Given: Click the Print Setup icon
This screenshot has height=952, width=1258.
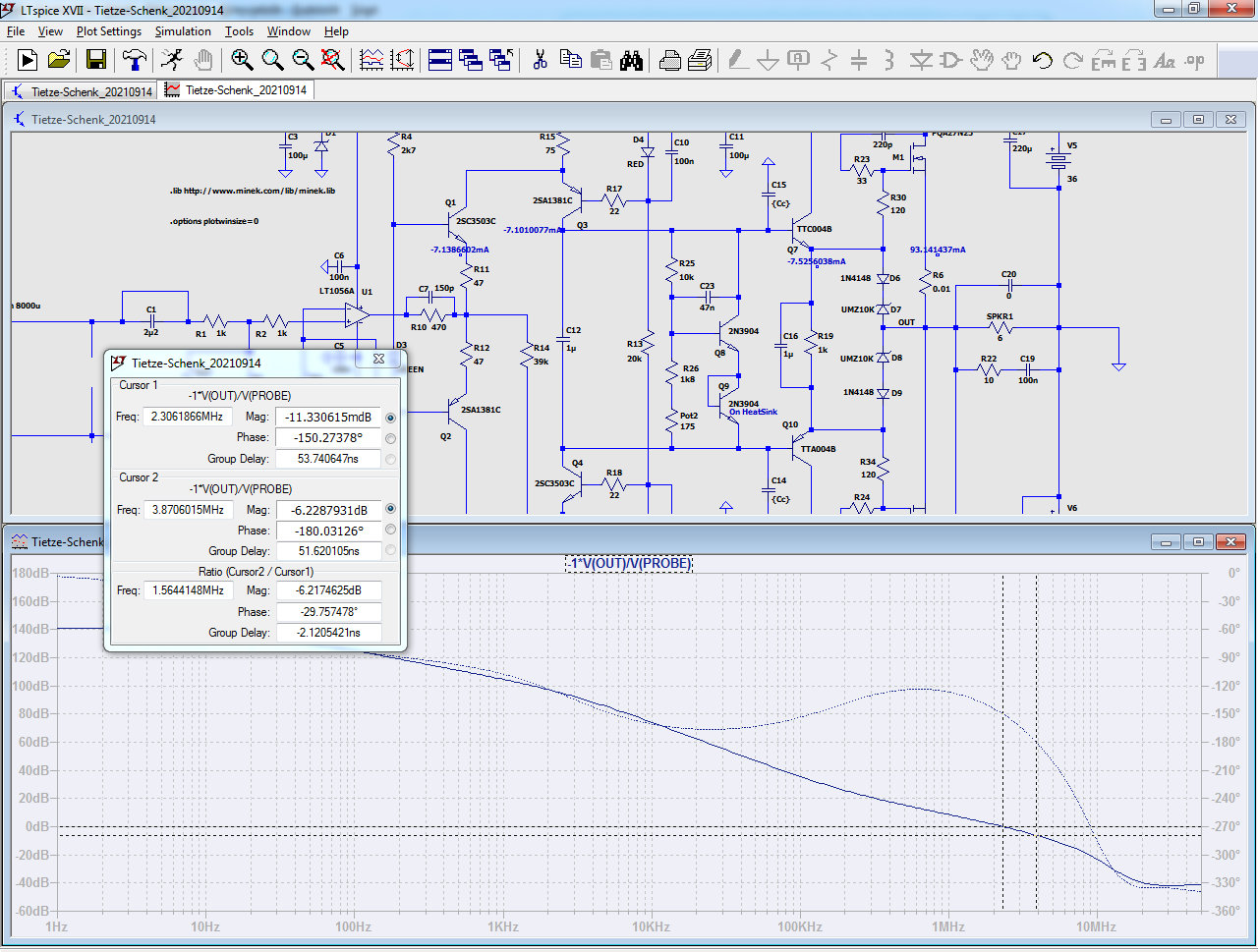Looking at the screenshot, I should [700, 60].
